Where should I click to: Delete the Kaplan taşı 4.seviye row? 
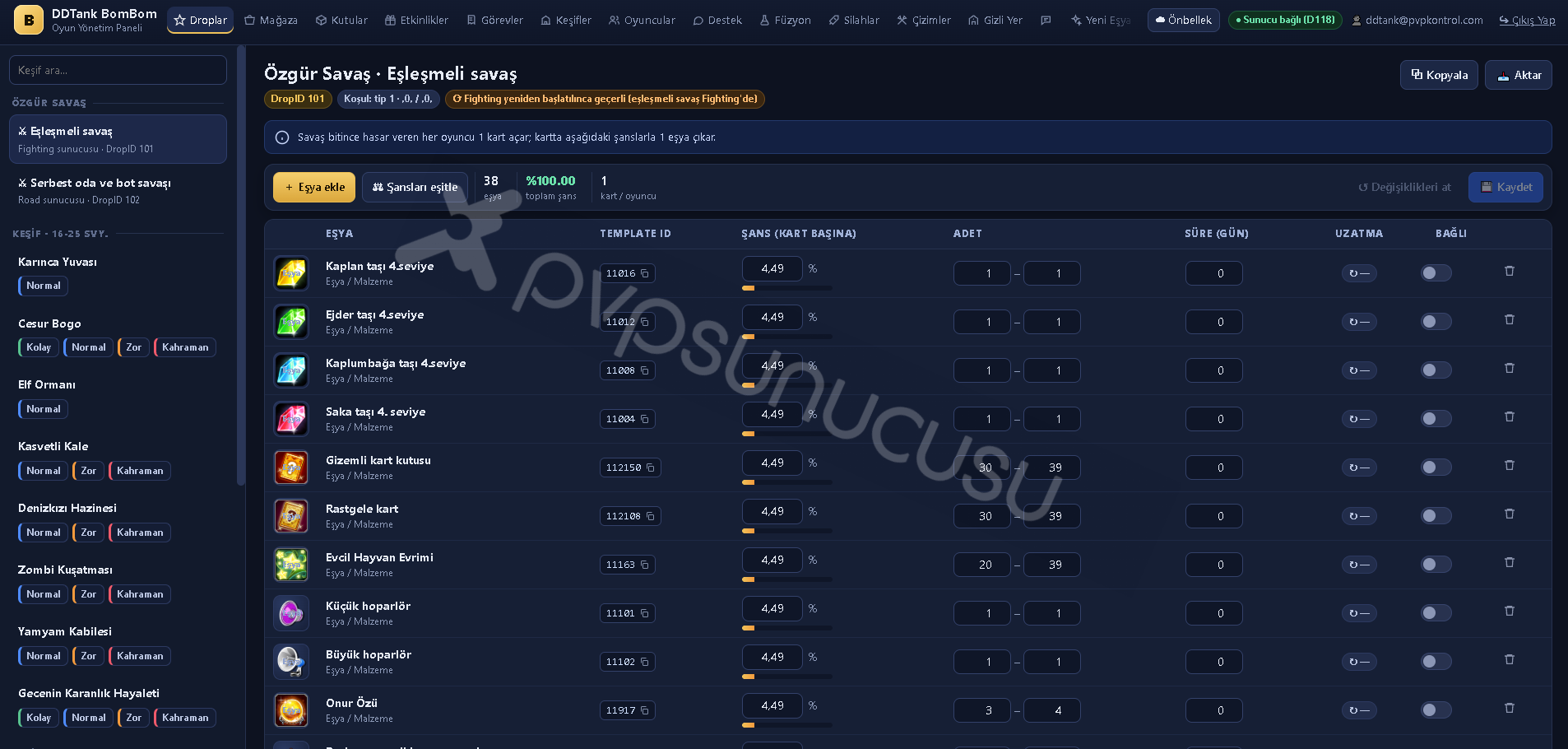1510,271
